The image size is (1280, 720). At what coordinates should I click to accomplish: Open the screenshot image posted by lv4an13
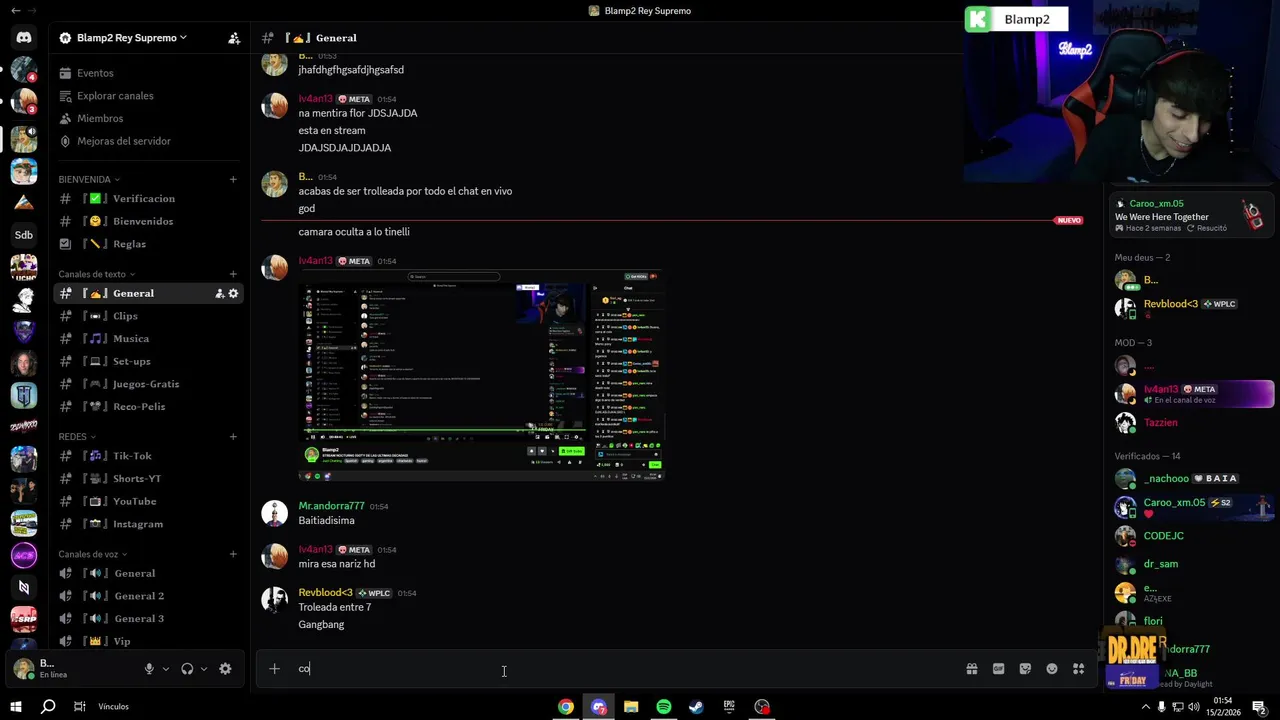(x=482, y=375)
